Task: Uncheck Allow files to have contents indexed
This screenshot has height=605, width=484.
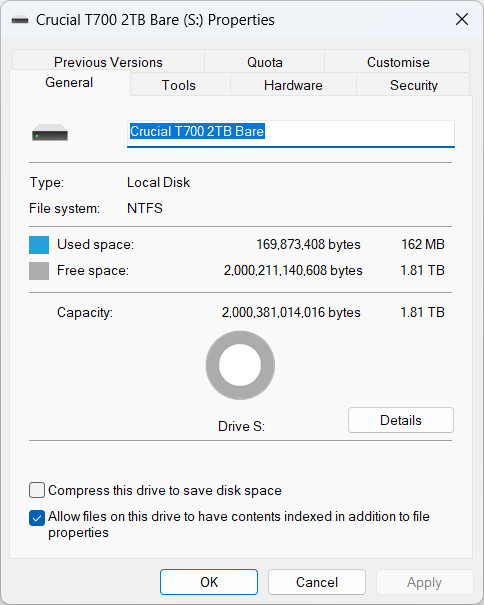Action: (x=37, y=518)
